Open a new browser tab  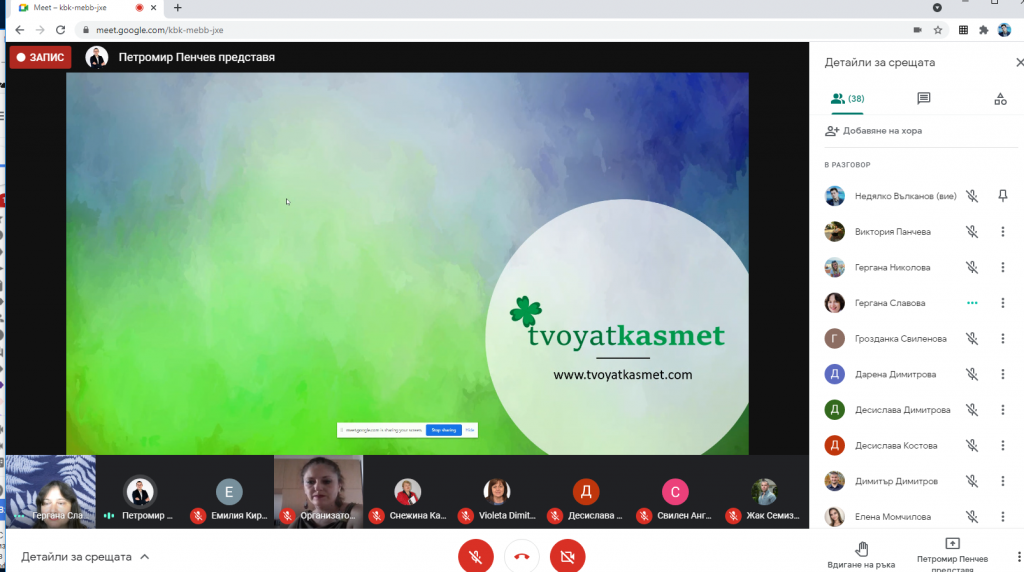point(178,8)
